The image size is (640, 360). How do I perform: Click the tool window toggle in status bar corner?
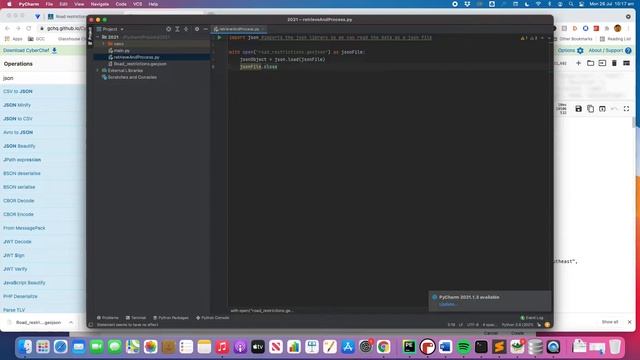91,325
